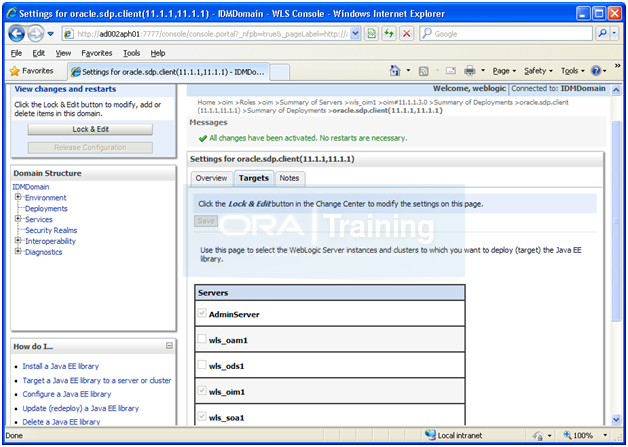628x447 pixels.
Task: Toggle the wls_ods1 checkbox
Action: (202, 364)
